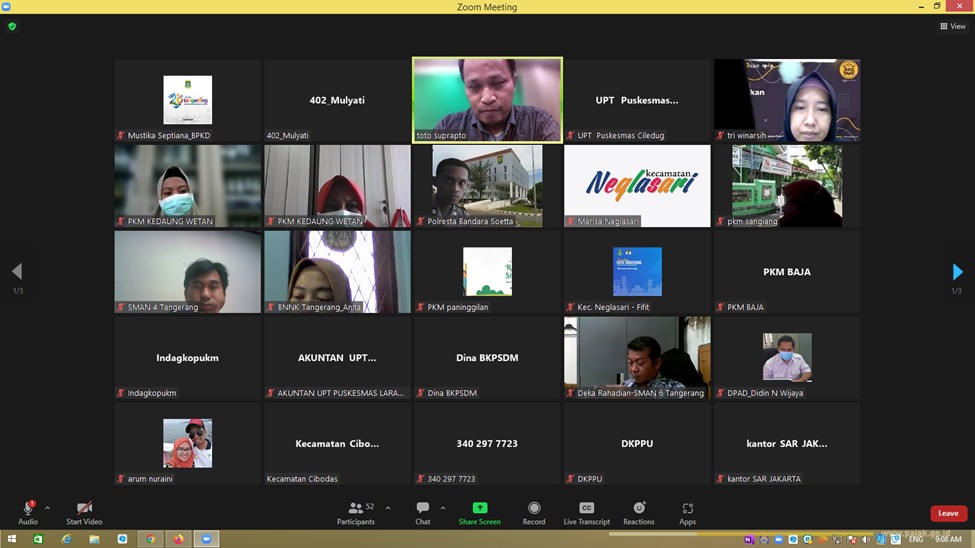Toggle the Audio microphone mute

28,511
